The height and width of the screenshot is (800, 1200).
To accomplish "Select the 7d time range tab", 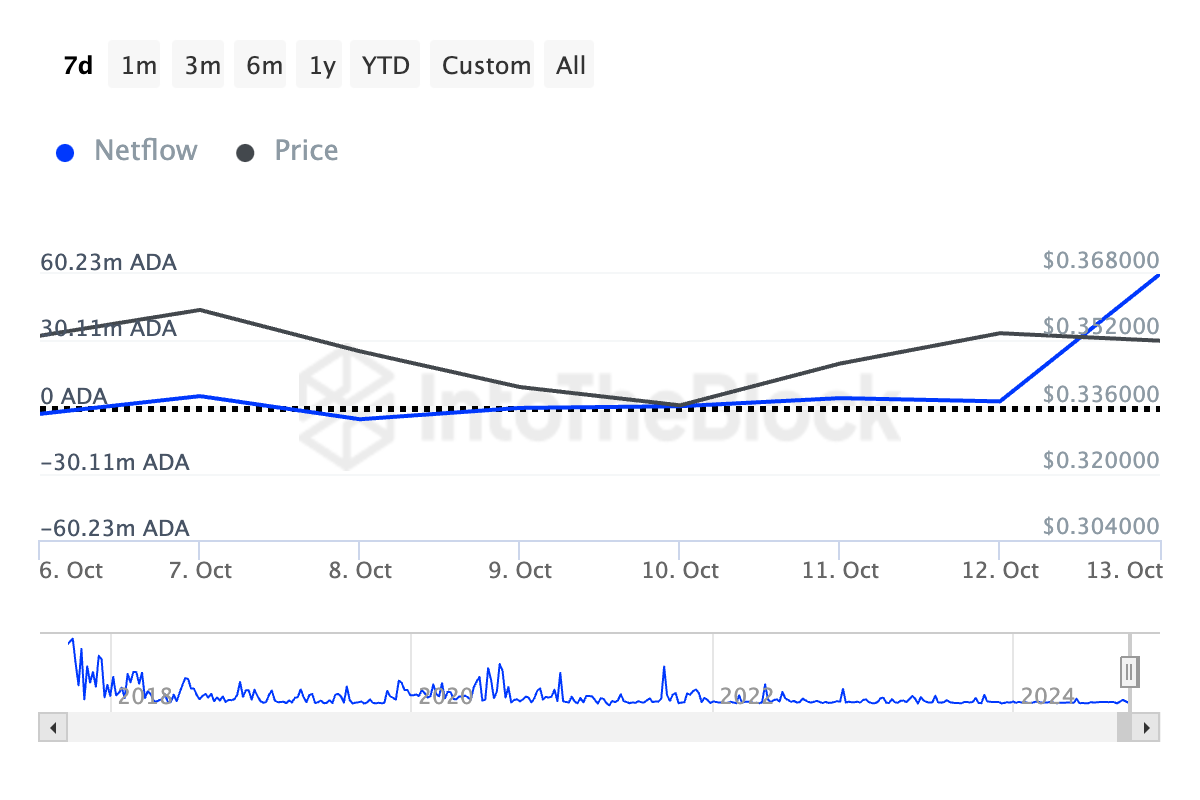I will pos(77,64).
